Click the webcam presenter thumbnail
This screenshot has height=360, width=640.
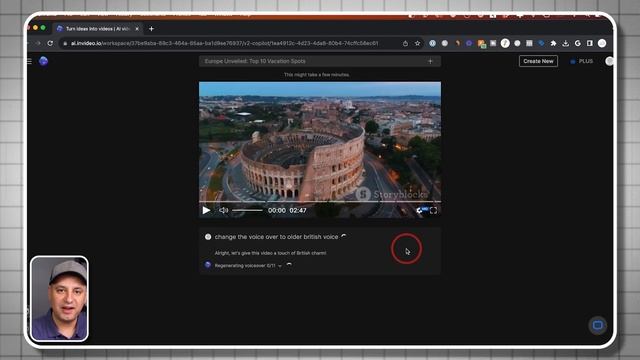(x=59, y=298)
